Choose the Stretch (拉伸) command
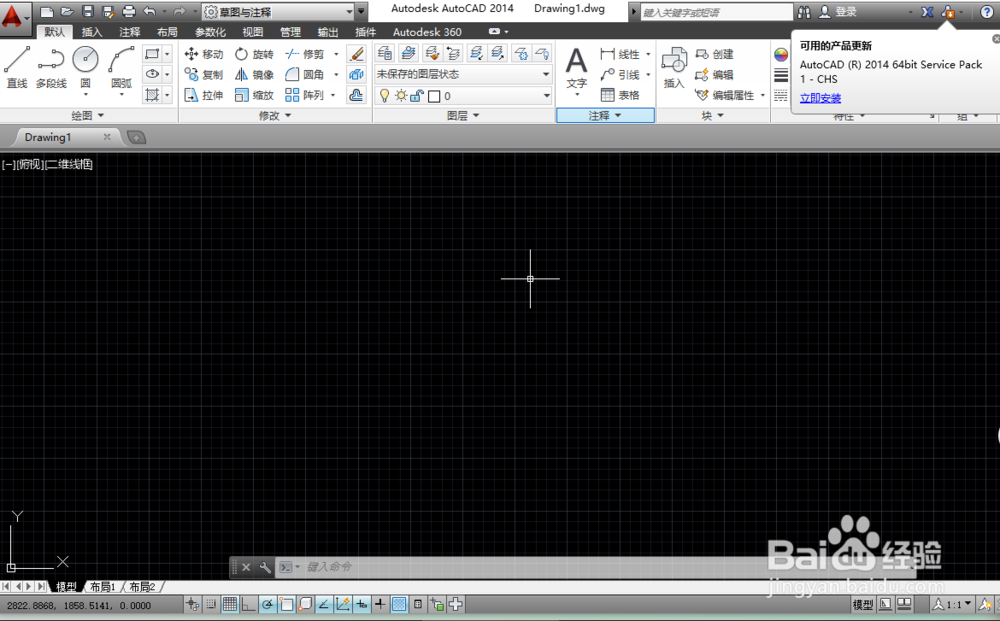The width and height of the screenshot is (1000, 621). pos(204,95)
